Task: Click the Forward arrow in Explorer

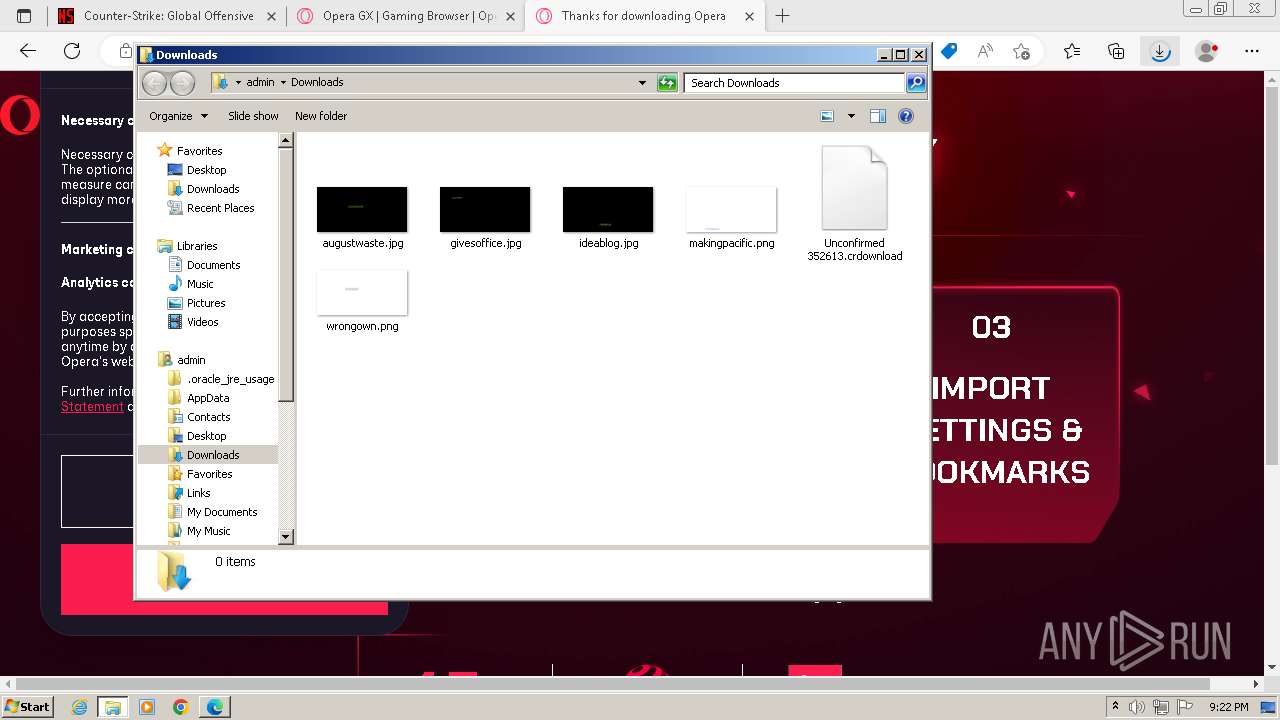Action: coord(183,83)
